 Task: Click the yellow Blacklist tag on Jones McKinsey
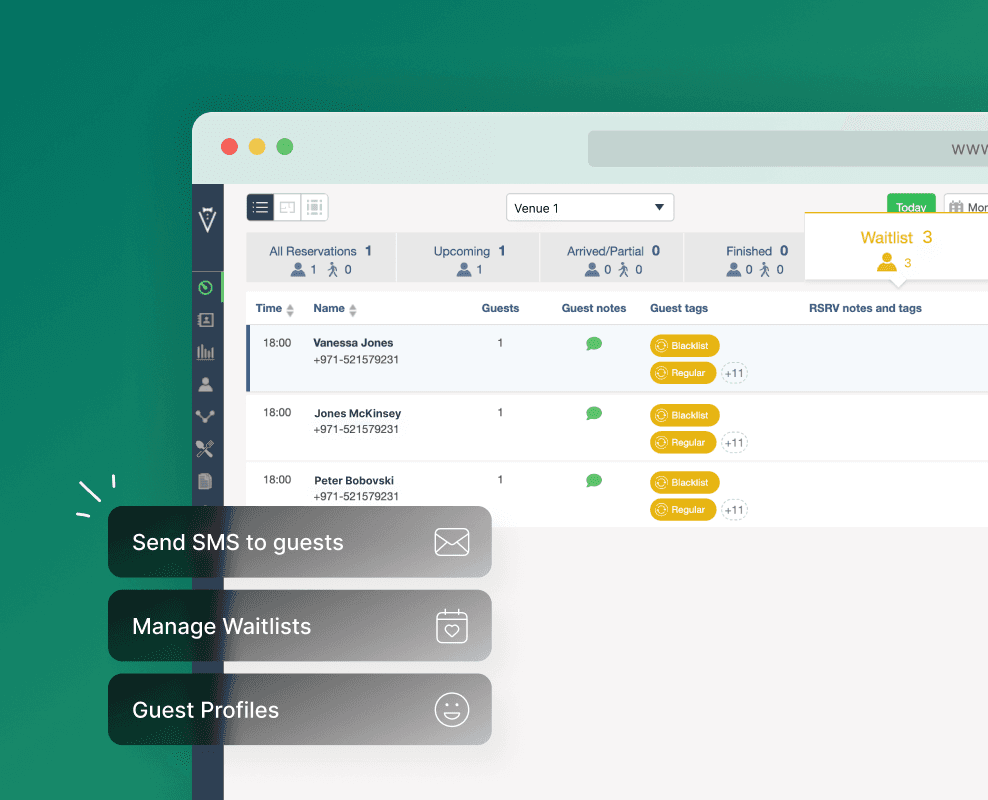click(x=684, y=415)
